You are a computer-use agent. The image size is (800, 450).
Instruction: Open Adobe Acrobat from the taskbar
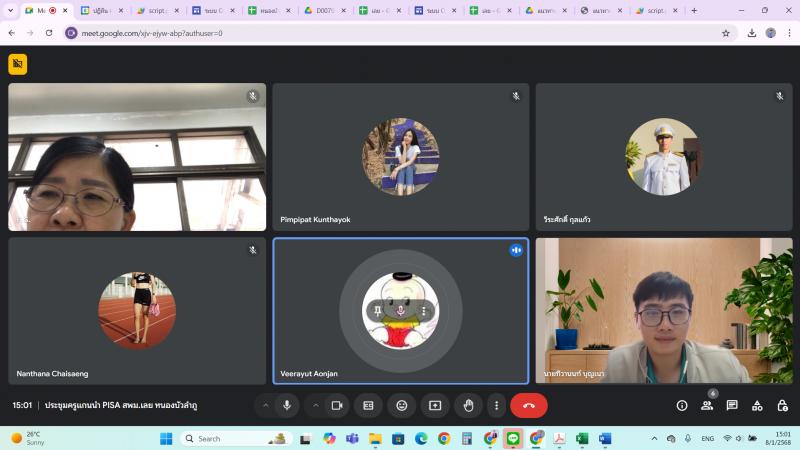[559, 439]
